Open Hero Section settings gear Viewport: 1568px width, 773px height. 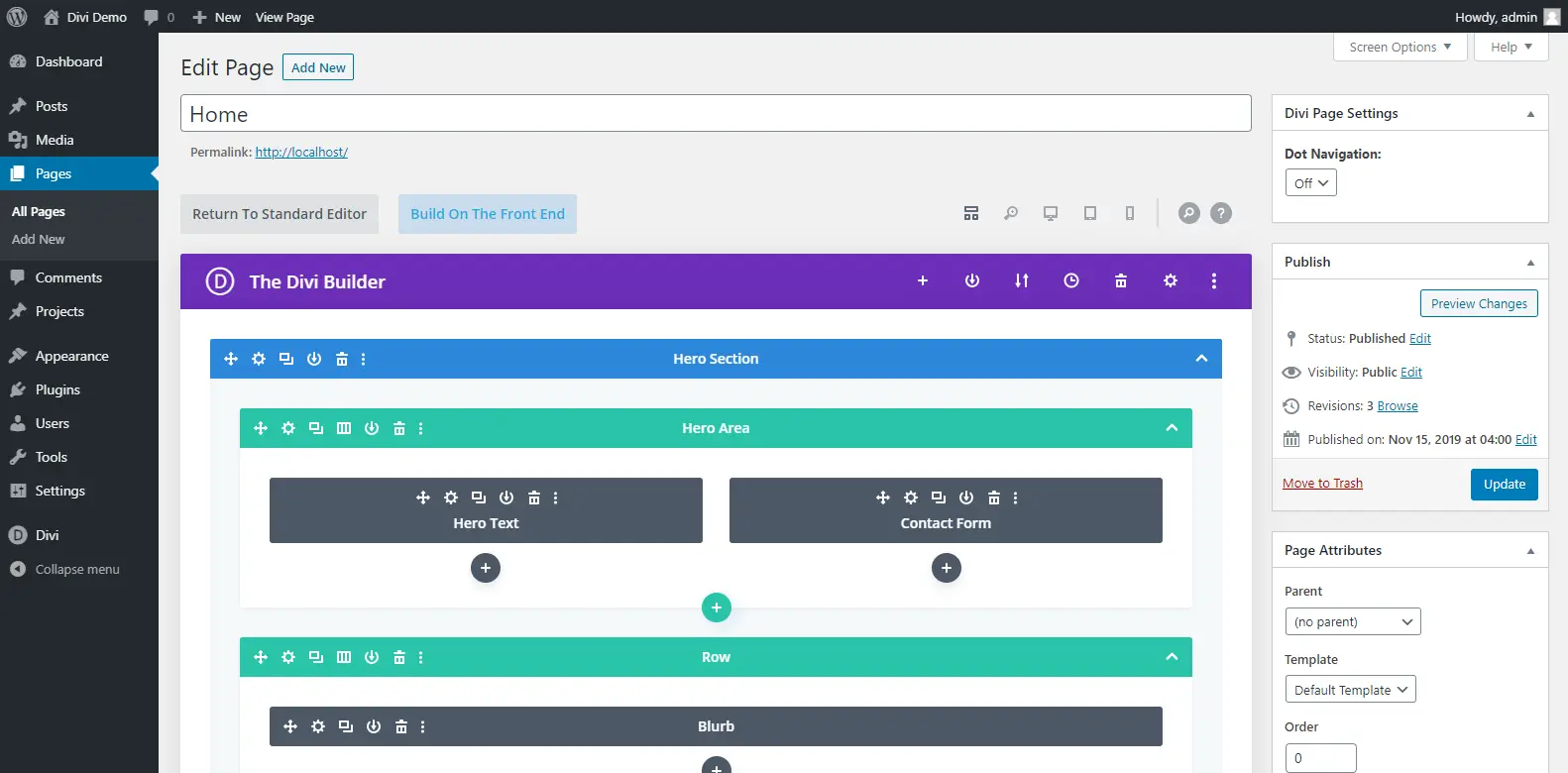click(259, 359)
